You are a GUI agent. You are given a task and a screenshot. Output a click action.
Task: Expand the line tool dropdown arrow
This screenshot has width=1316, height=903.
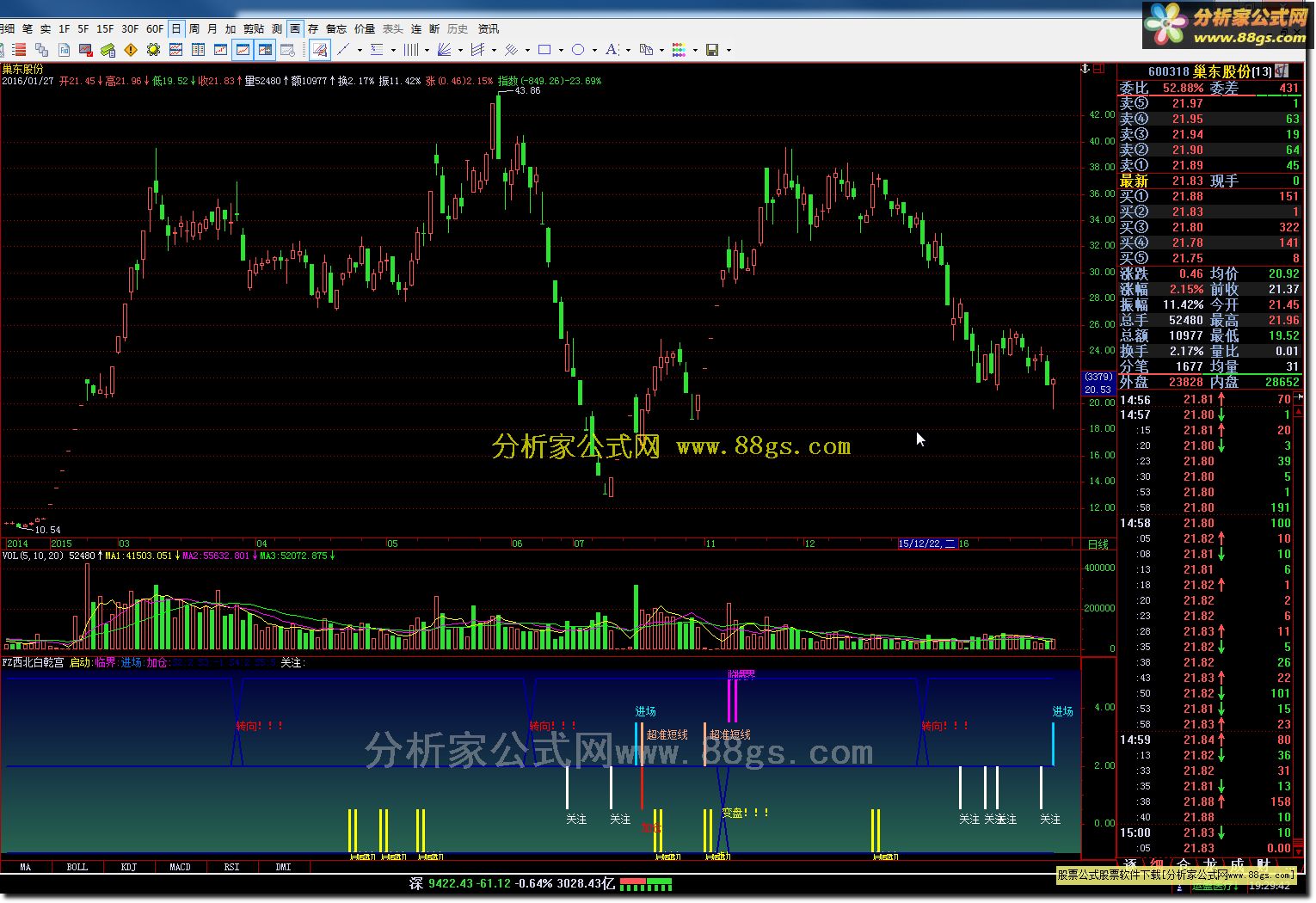click(360, 50)
